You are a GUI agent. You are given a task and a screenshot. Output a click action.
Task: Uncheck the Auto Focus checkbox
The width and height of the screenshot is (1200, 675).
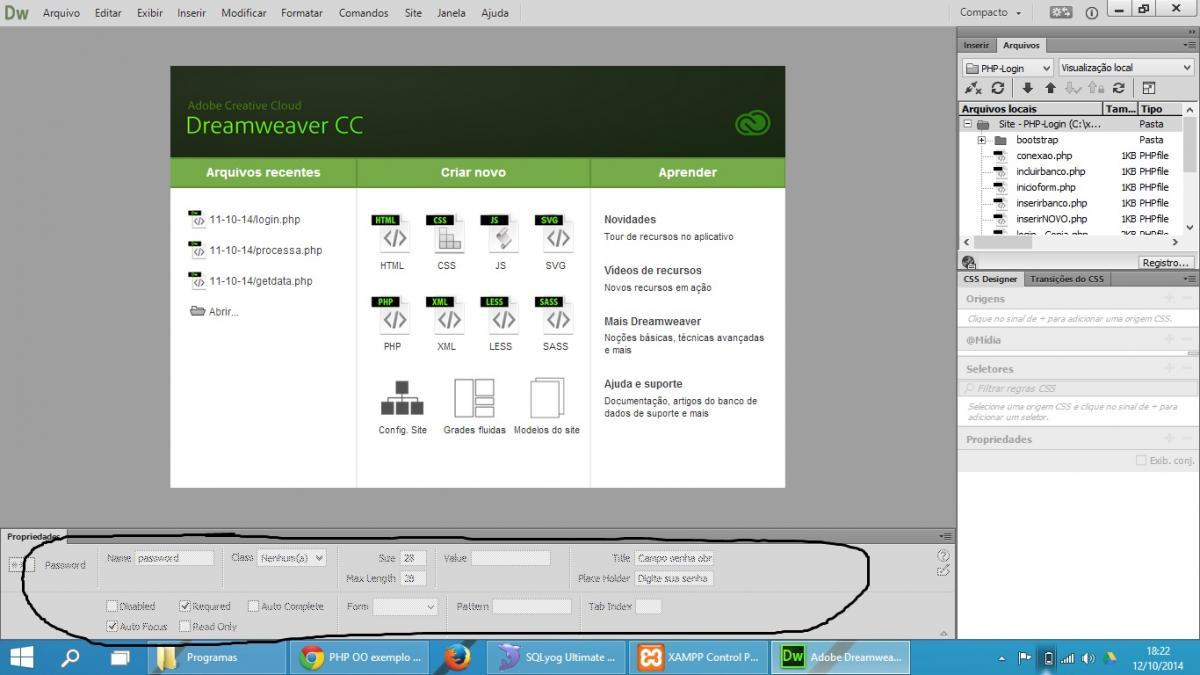click(112, 626)
